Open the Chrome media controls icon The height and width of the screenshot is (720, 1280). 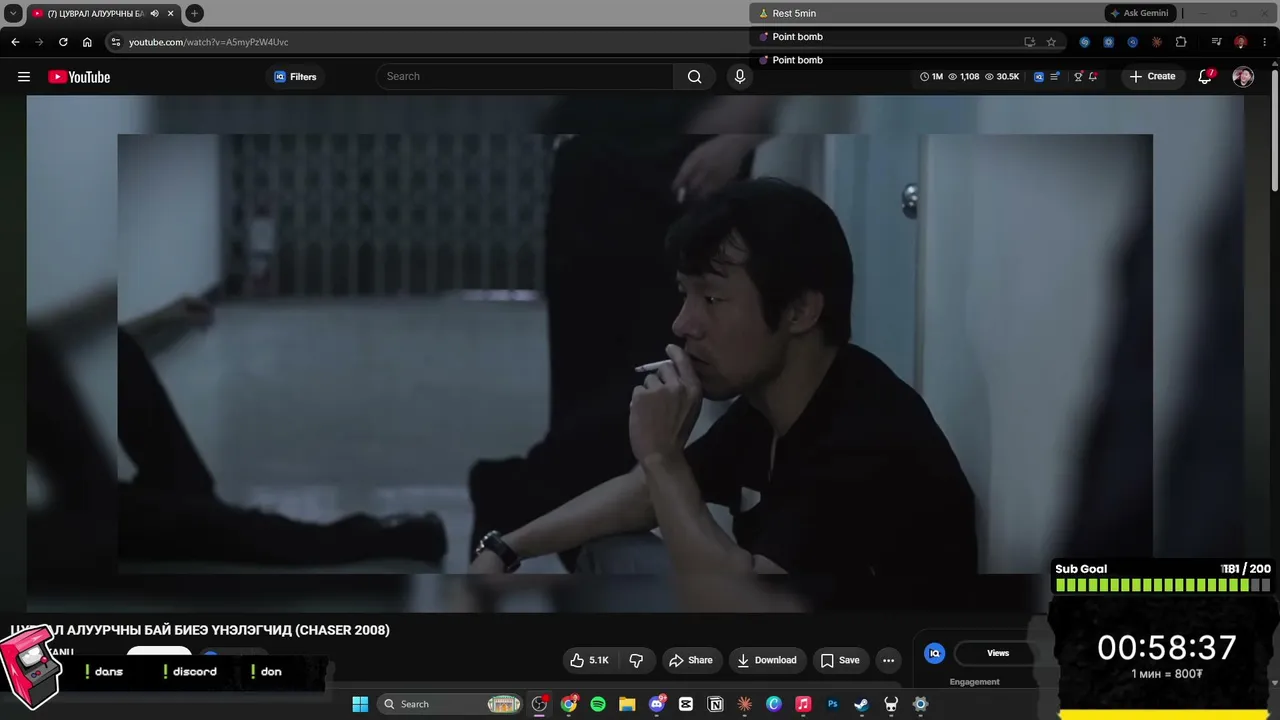click(x=1216, y=42)
